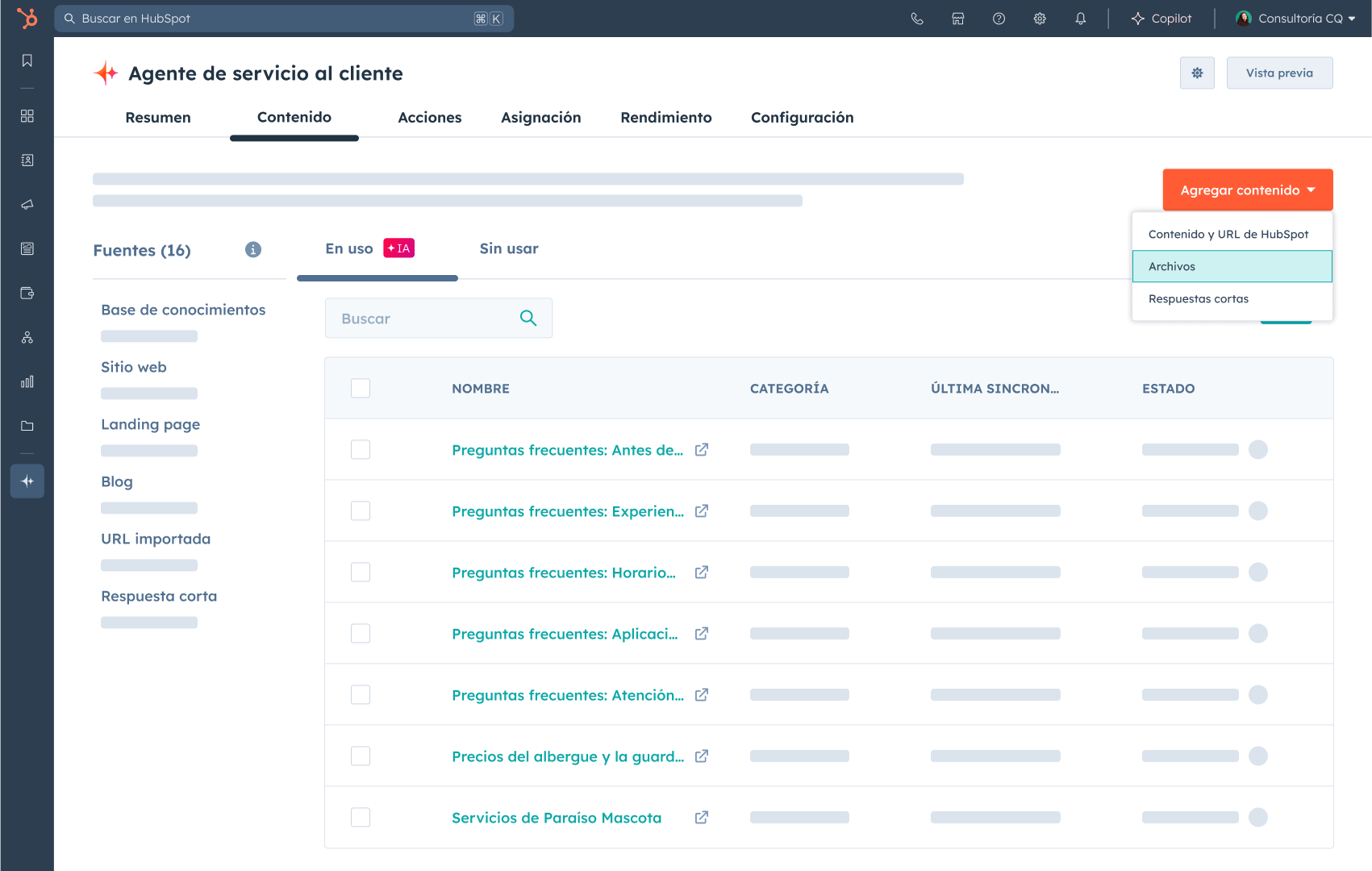This screenshot has height=871, width=1372.
Task: Check the box for Preguntas frecuentes: Experien
Action: [361, 511]
